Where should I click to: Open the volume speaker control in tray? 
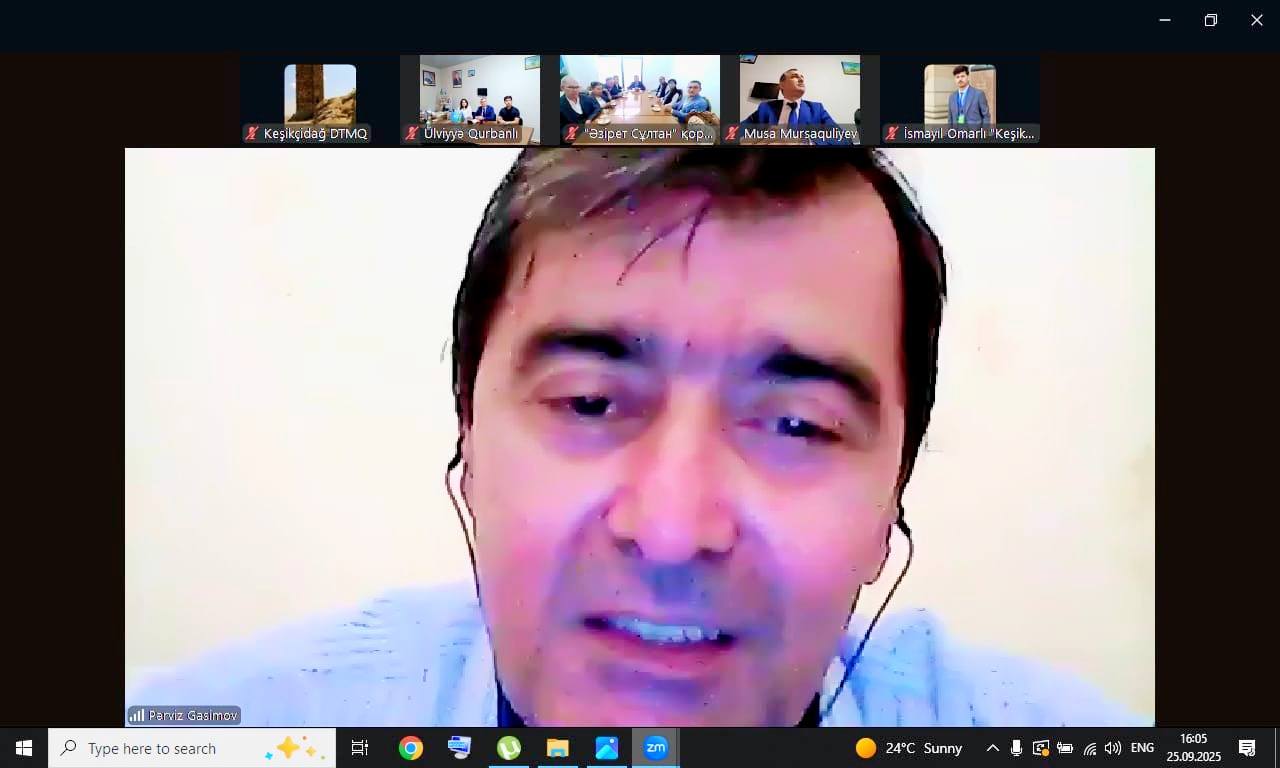(1113, 748)
